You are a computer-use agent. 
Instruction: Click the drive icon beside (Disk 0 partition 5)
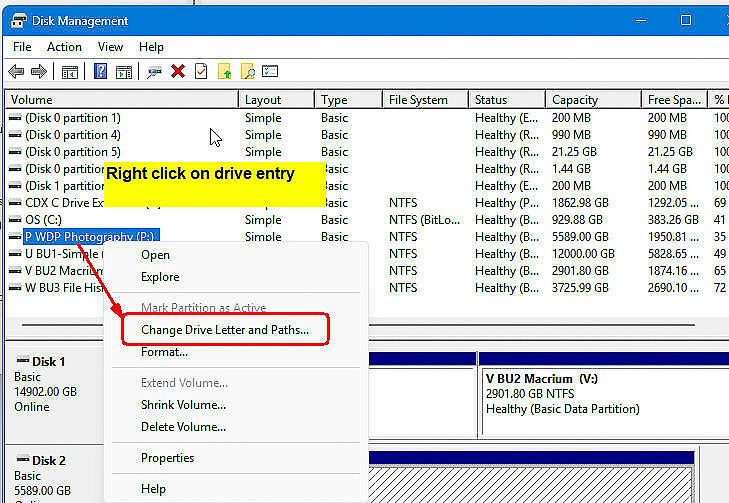coord(15,152)
